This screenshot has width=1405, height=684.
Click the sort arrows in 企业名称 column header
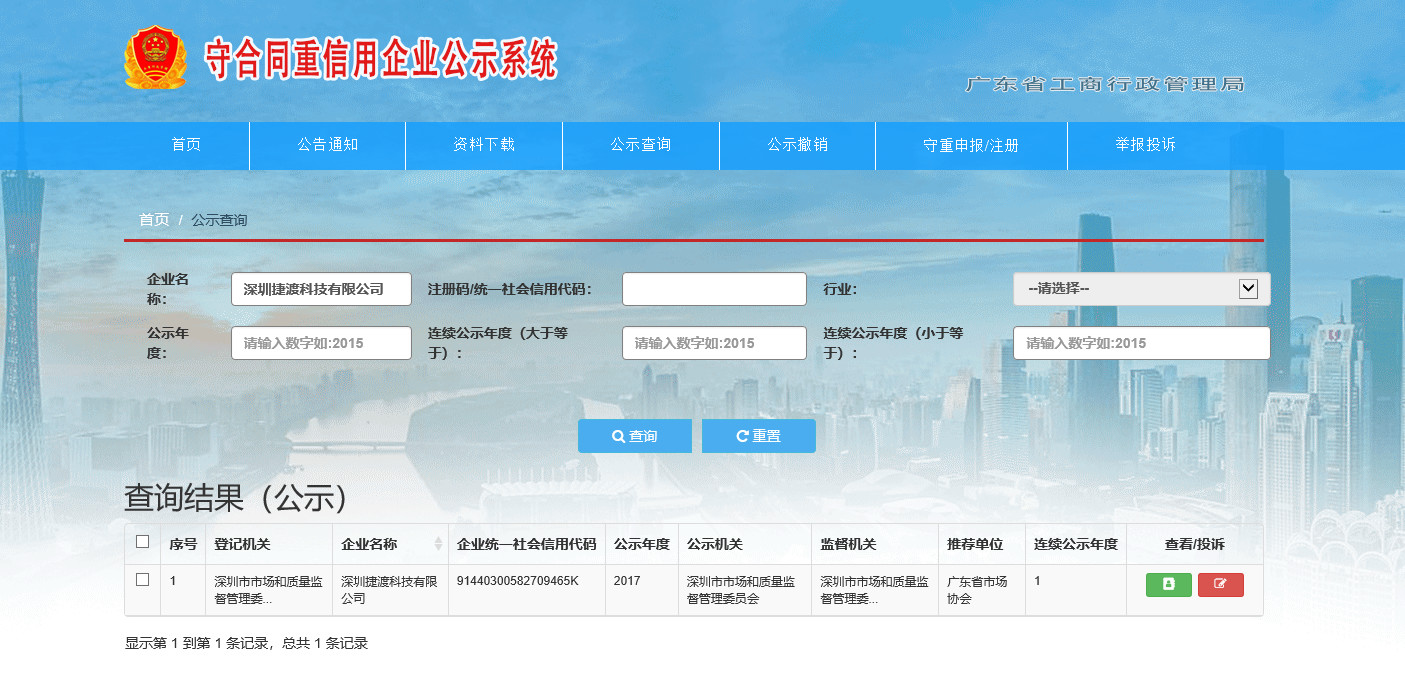438,544
